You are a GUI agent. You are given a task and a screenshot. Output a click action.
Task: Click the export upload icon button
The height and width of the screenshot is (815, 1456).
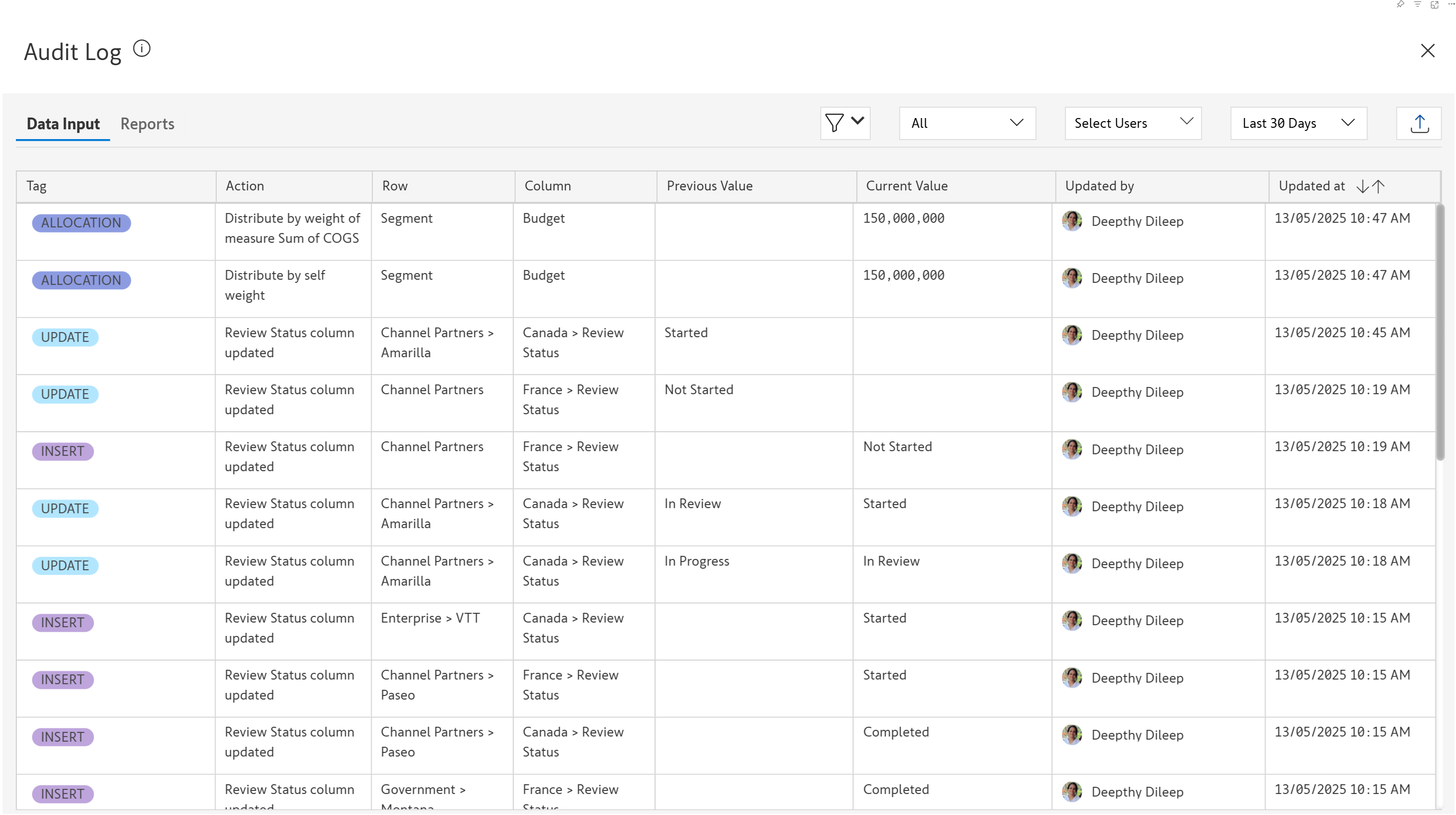pos(1419,123)
